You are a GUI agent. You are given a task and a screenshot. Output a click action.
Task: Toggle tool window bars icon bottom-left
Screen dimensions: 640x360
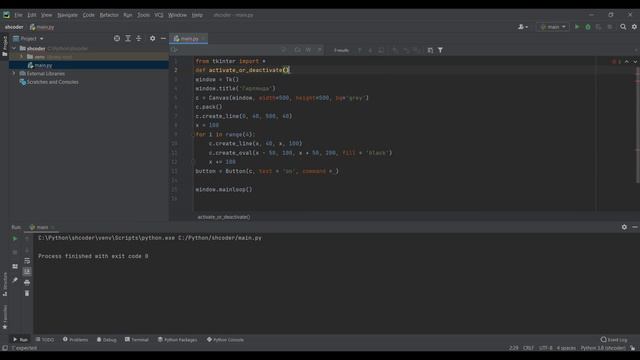click(x=5, y=348)
